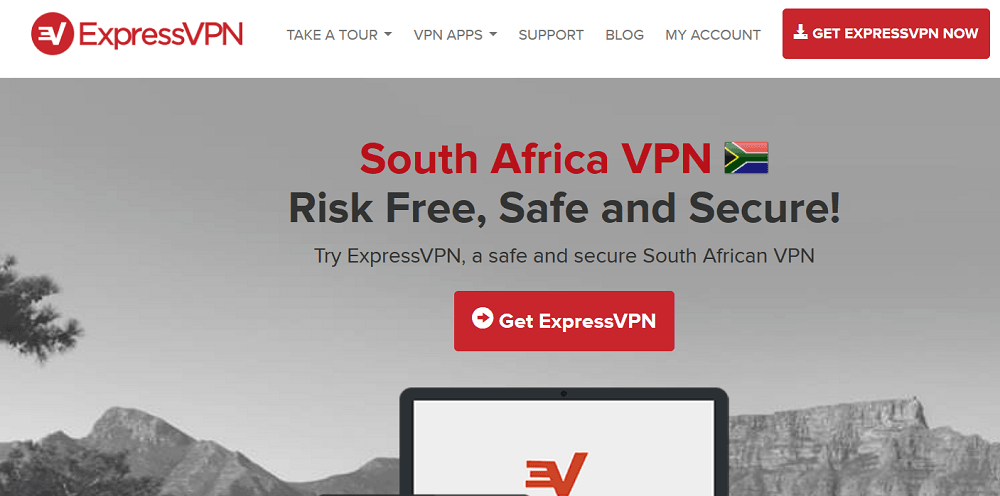The height and width of the screenshot is (496, 1000).
Task: Expand the Take a Tour dropdown arrow
Action: 388,34
